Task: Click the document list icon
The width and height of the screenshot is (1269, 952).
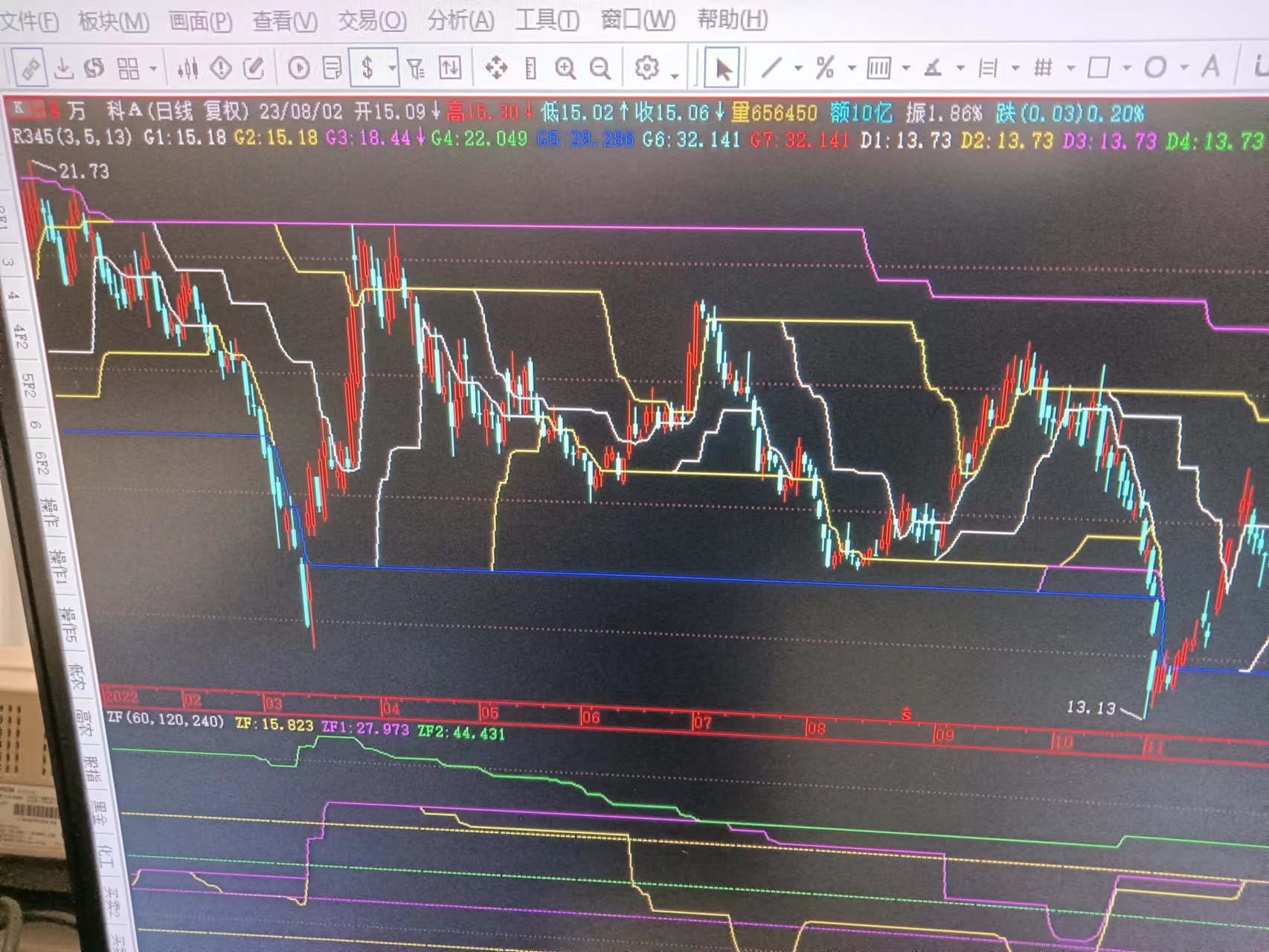Action: (332, 68)
